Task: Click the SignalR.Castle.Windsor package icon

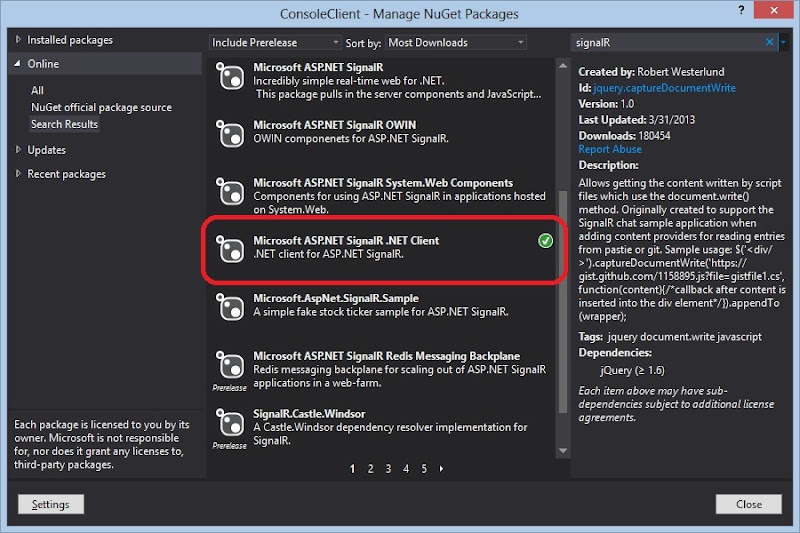Action: [230, 422]
